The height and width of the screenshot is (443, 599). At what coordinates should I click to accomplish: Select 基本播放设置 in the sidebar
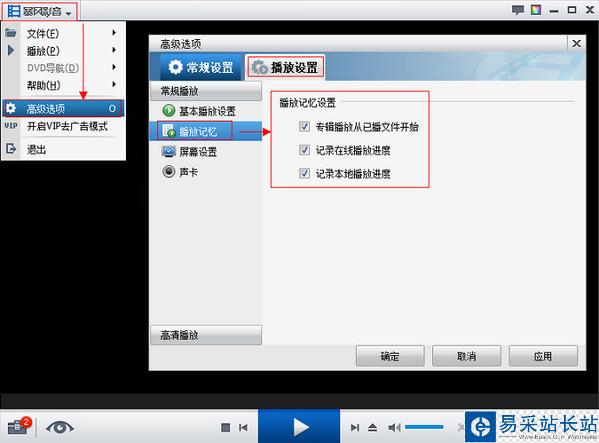206,111
